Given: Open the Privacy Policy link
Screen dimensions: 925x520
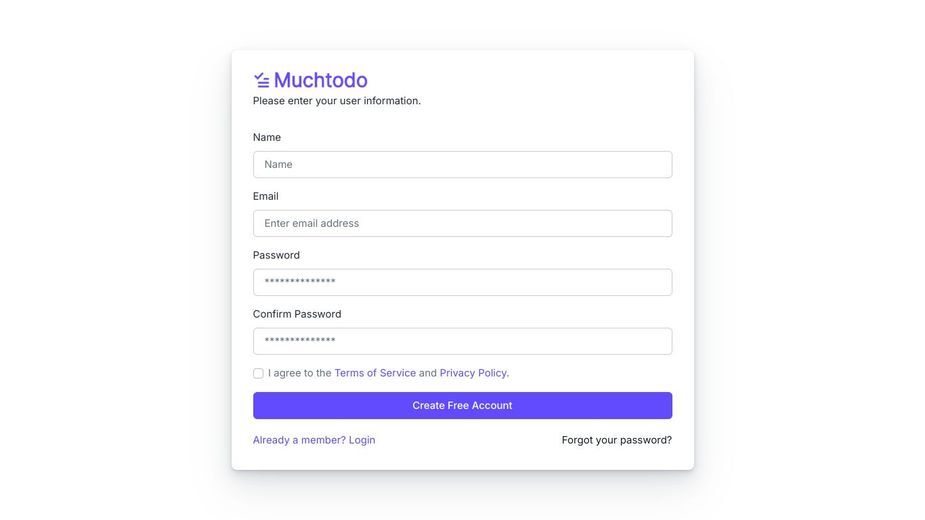Looking at the screenshot, I should 473,373.
